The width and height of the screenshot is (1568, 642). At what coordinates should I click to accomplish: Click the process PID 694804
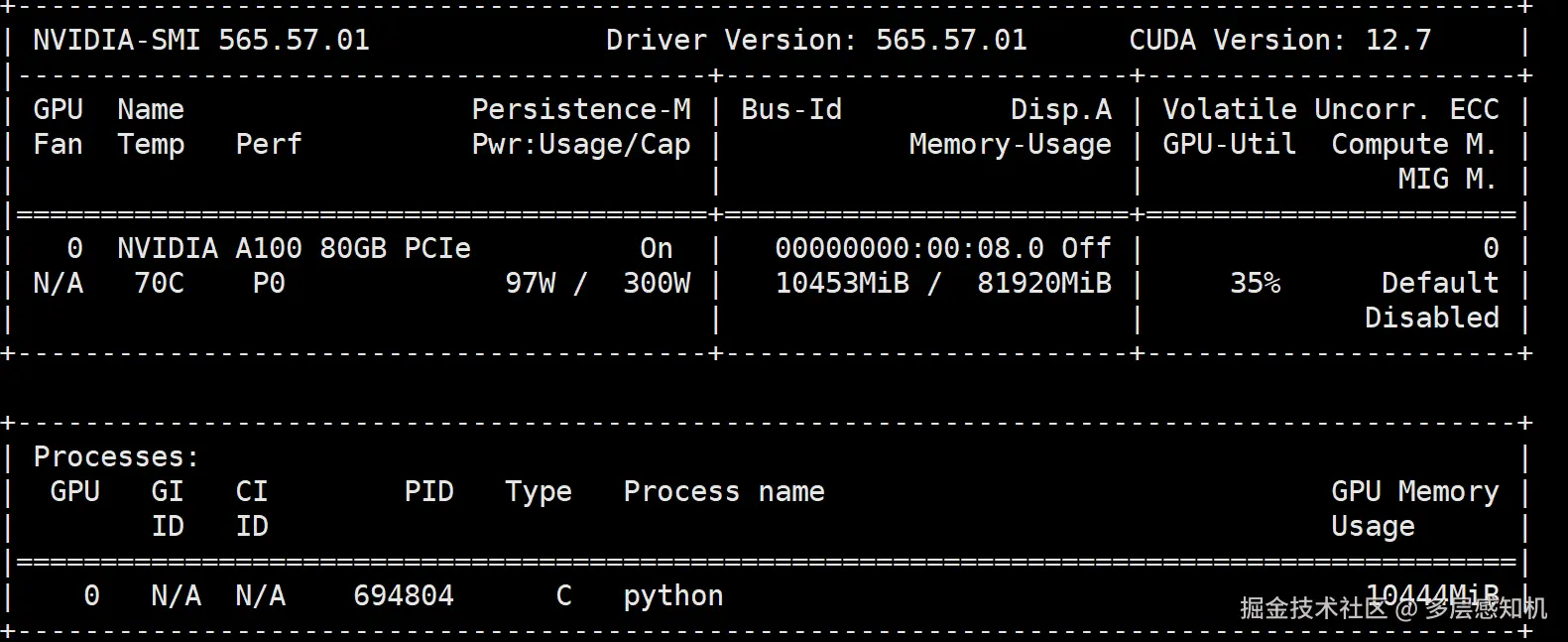[x=404, y=595]
